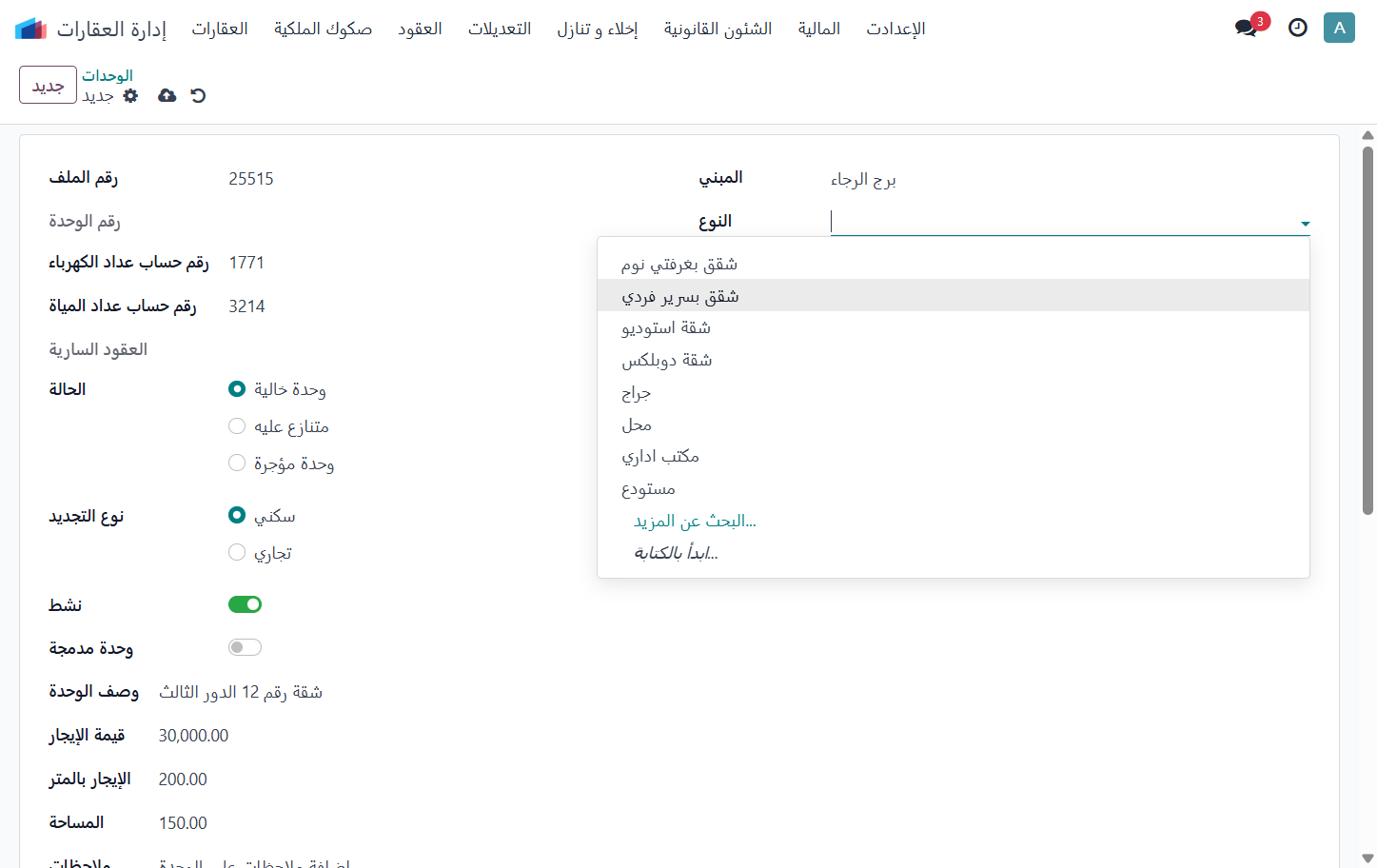1377x868 pixels.
Task: Open إخلاء و تنازل menu
Action: (x=598, y=29)
